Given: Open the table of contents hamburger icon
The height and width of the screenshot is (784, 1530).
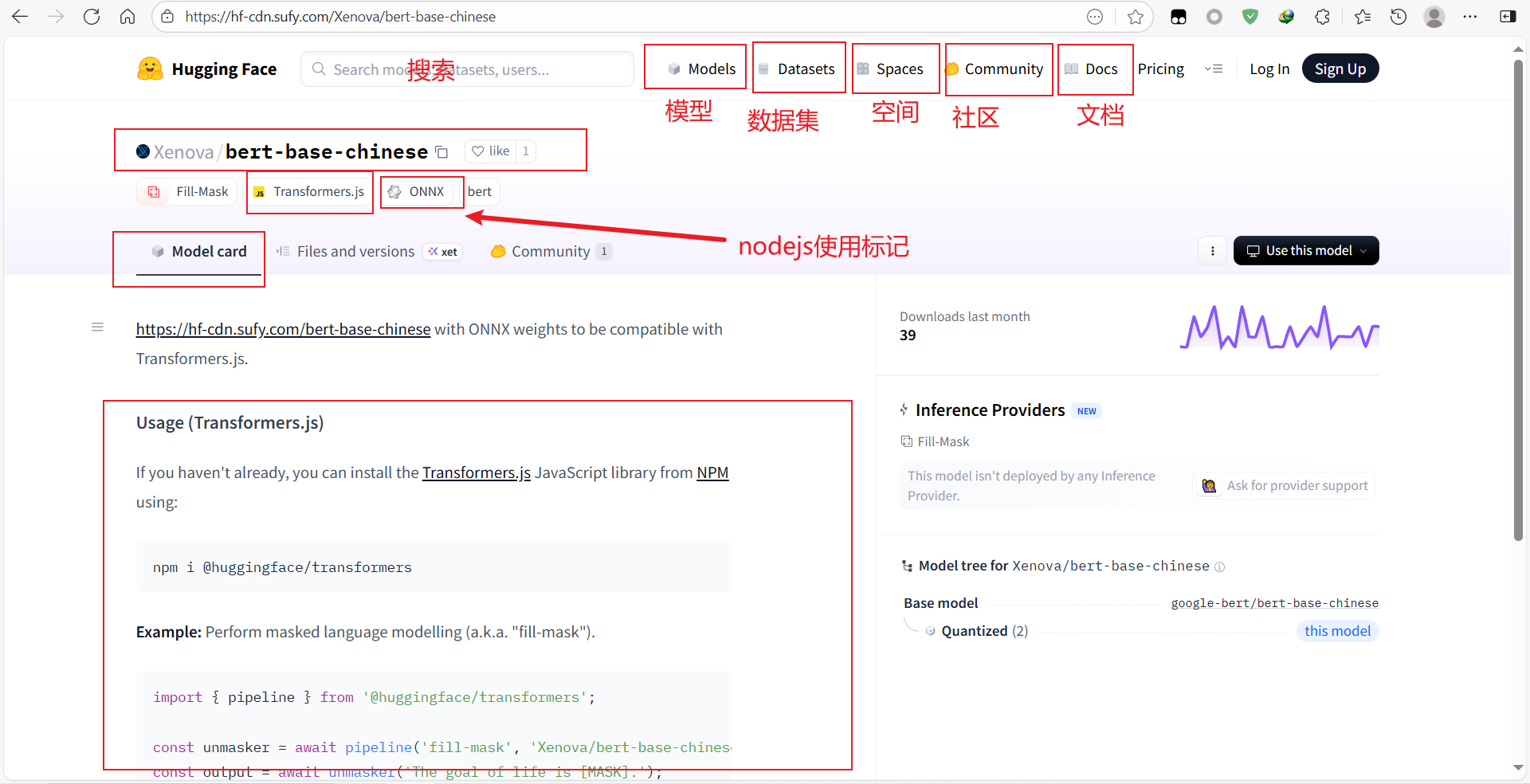Looking at the screenshot, I should click(96, 327).
